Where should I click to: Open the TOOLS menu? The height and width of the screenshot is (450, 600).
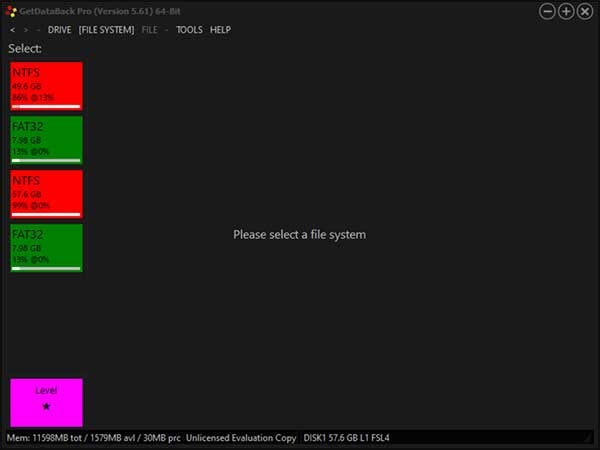189,30
